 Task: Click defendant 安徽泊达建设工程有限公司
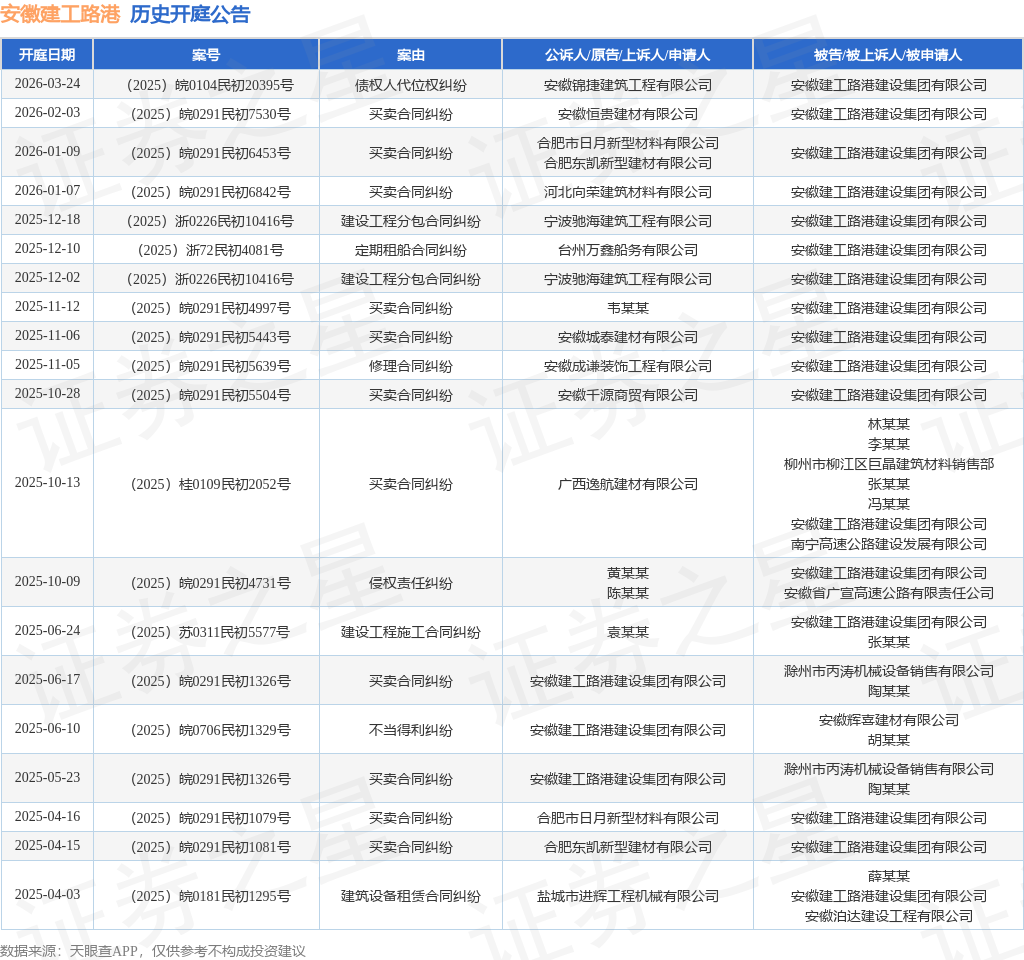tap(888, 916)
